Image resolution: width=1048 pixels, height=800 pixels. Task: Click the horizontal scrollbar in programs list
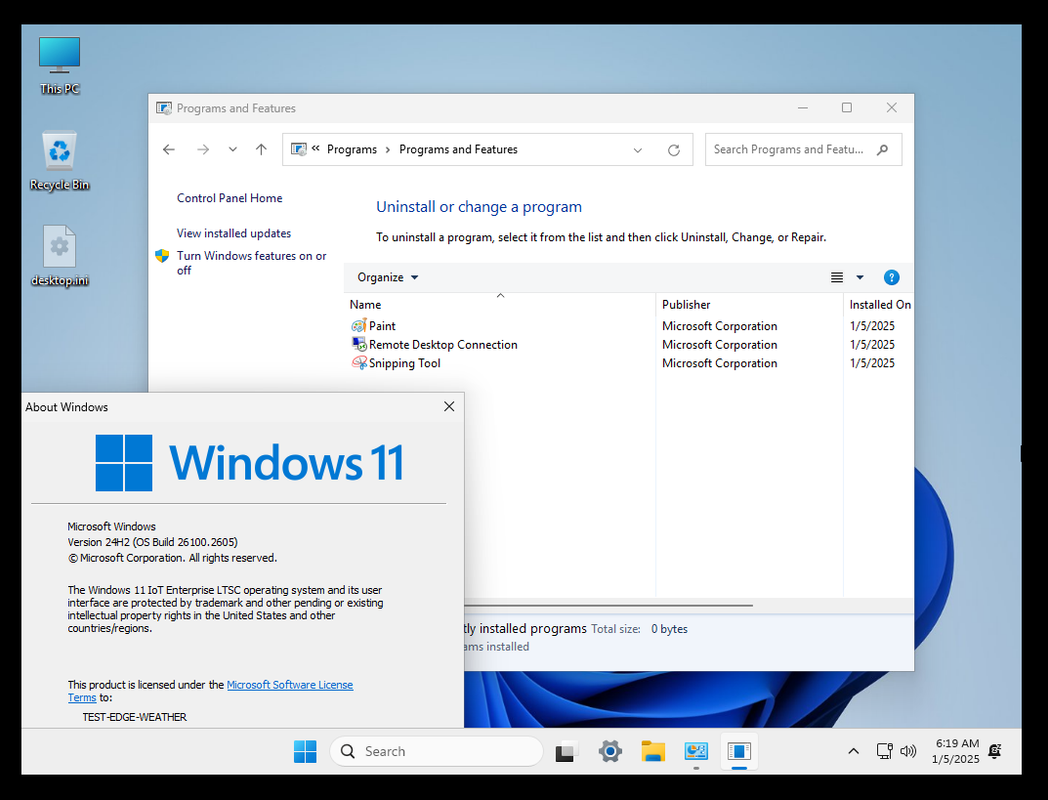click(608, 606)
